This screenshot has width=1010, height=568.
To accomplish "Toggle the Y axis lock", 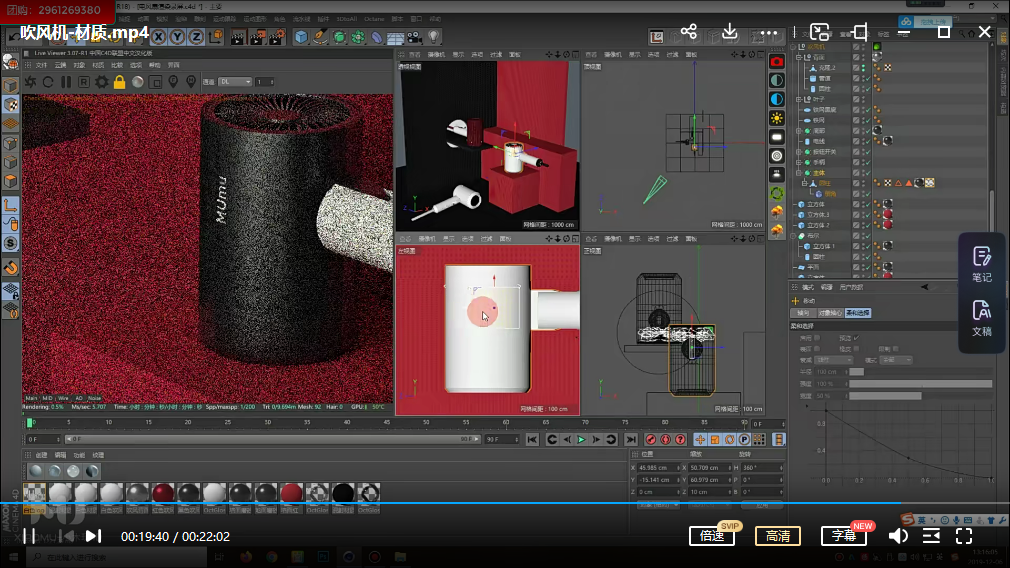I will [x=177, y=37].
